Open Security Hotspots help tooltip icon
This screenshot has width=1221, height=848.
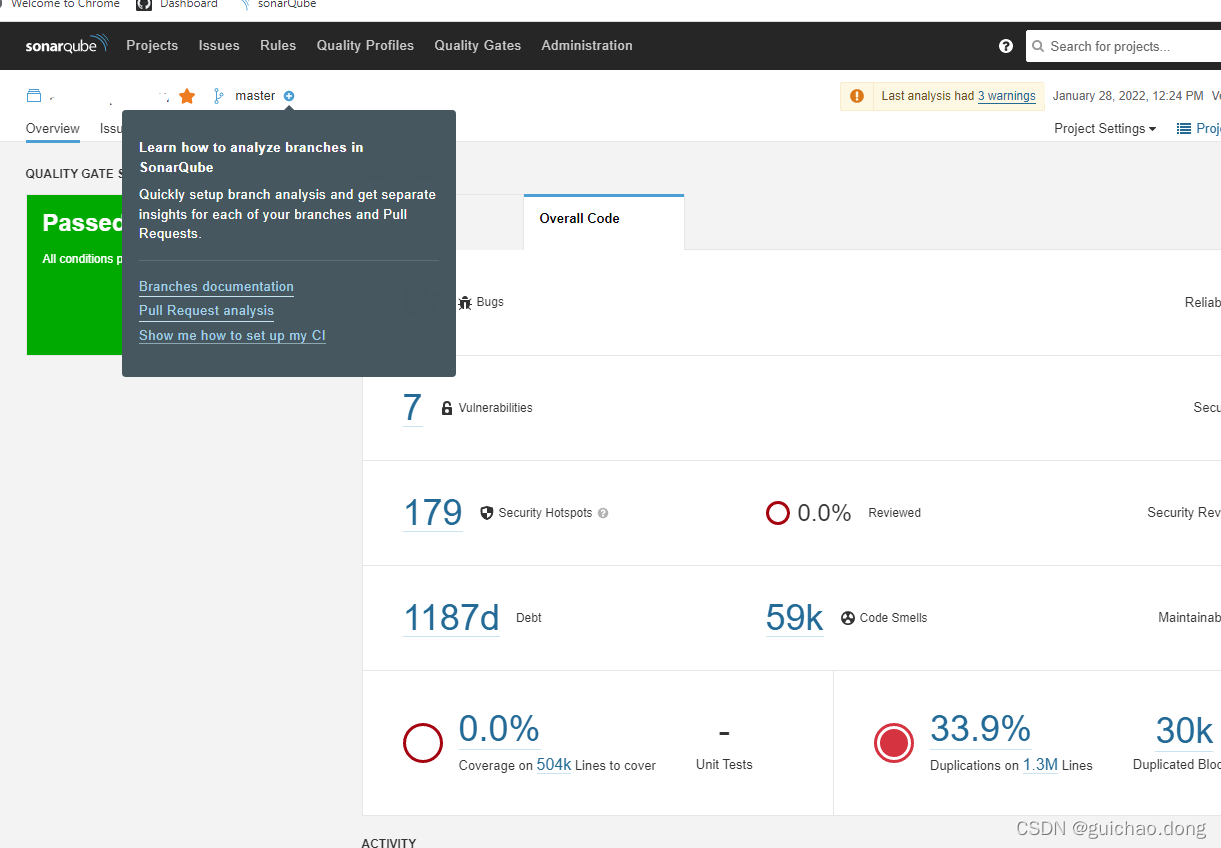click(603, 513)
